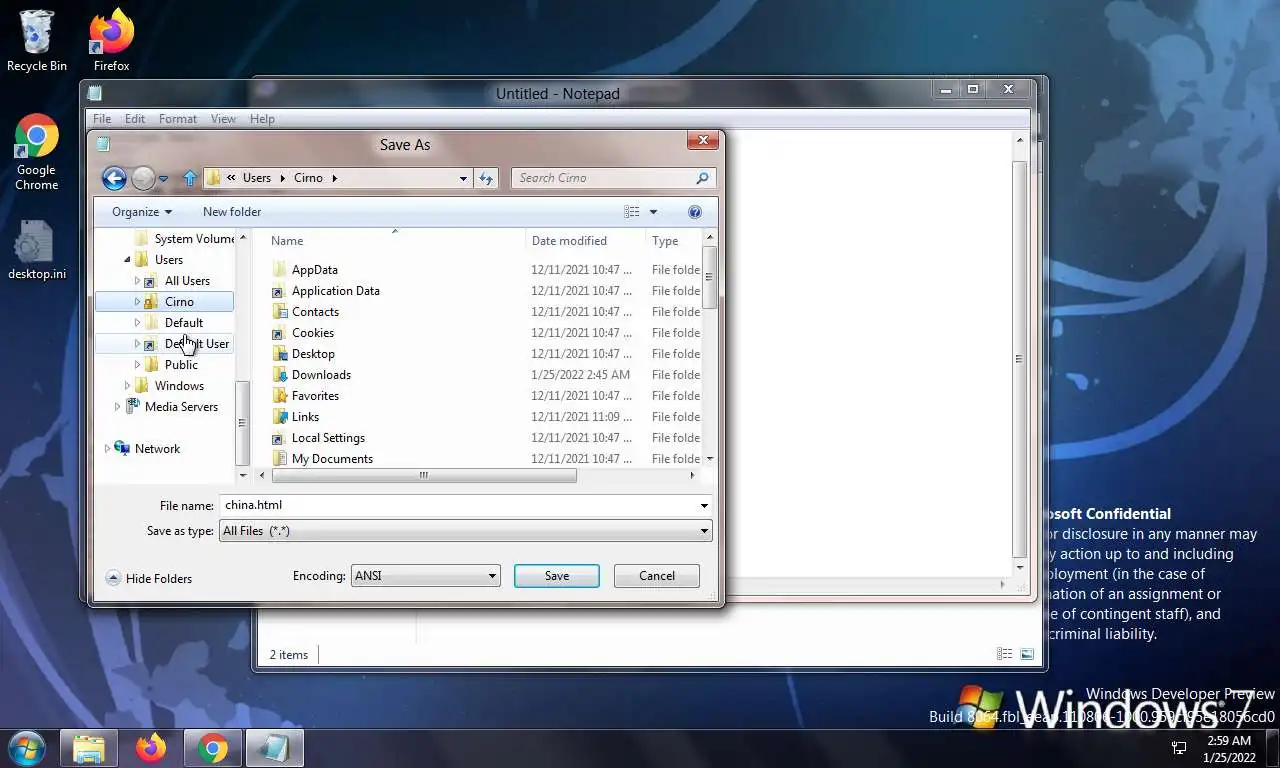
Task: Open the Notepad Format menu
Action: tap(178, 119)
